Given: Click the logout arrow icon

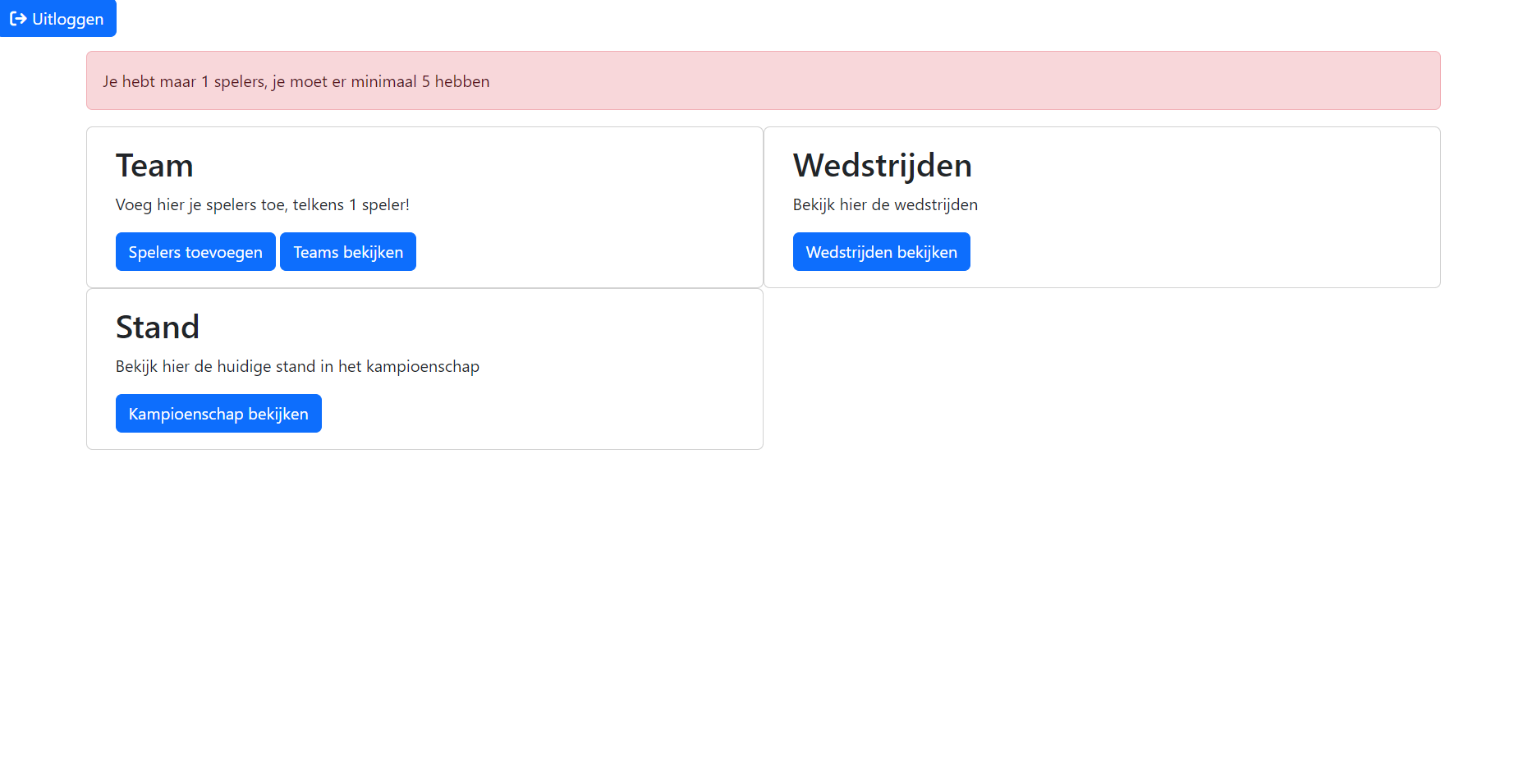Looking at the screenshot, I should [x=18, y=19].
